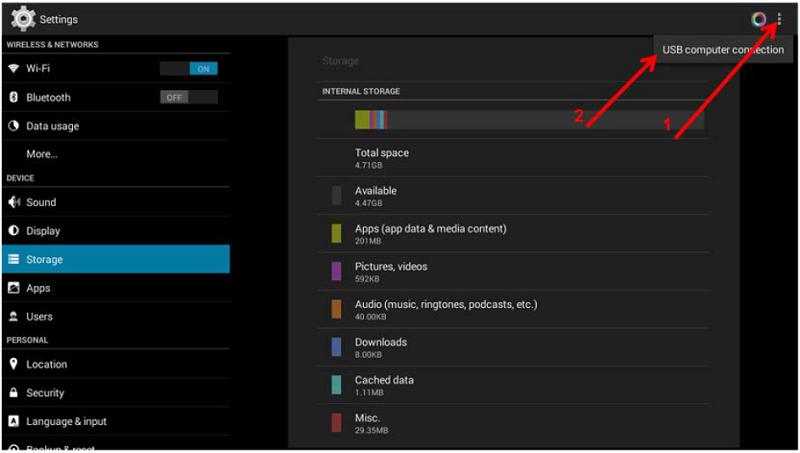
Task: Click the Settings gear icon in title bar
Action: (22, 19)
